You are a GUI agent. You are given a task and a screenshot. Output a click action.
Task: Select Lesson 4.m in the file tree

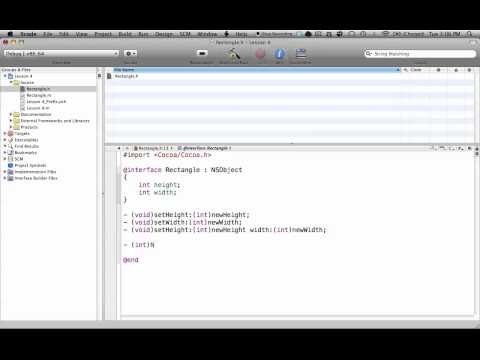[38, 108]
